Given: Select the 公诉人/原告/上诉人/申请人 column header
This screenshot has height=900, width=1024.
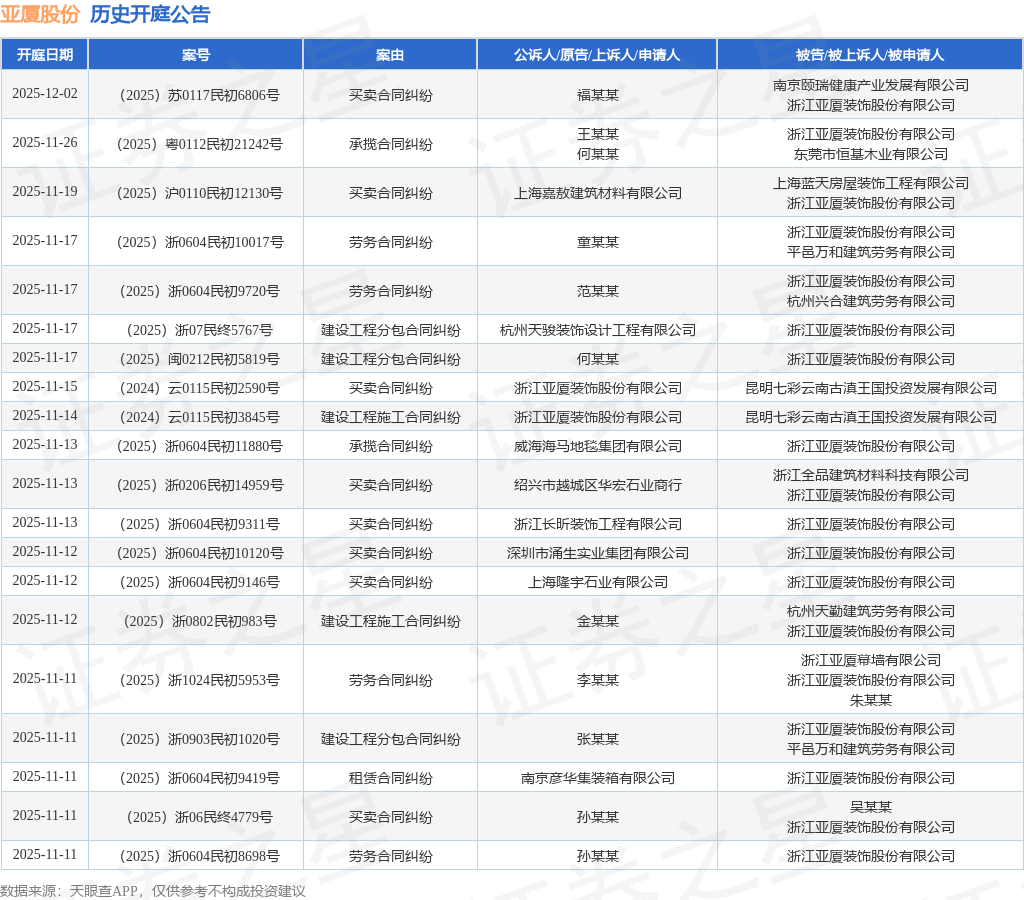Looking at the screenshot, I should coord(597,55).
